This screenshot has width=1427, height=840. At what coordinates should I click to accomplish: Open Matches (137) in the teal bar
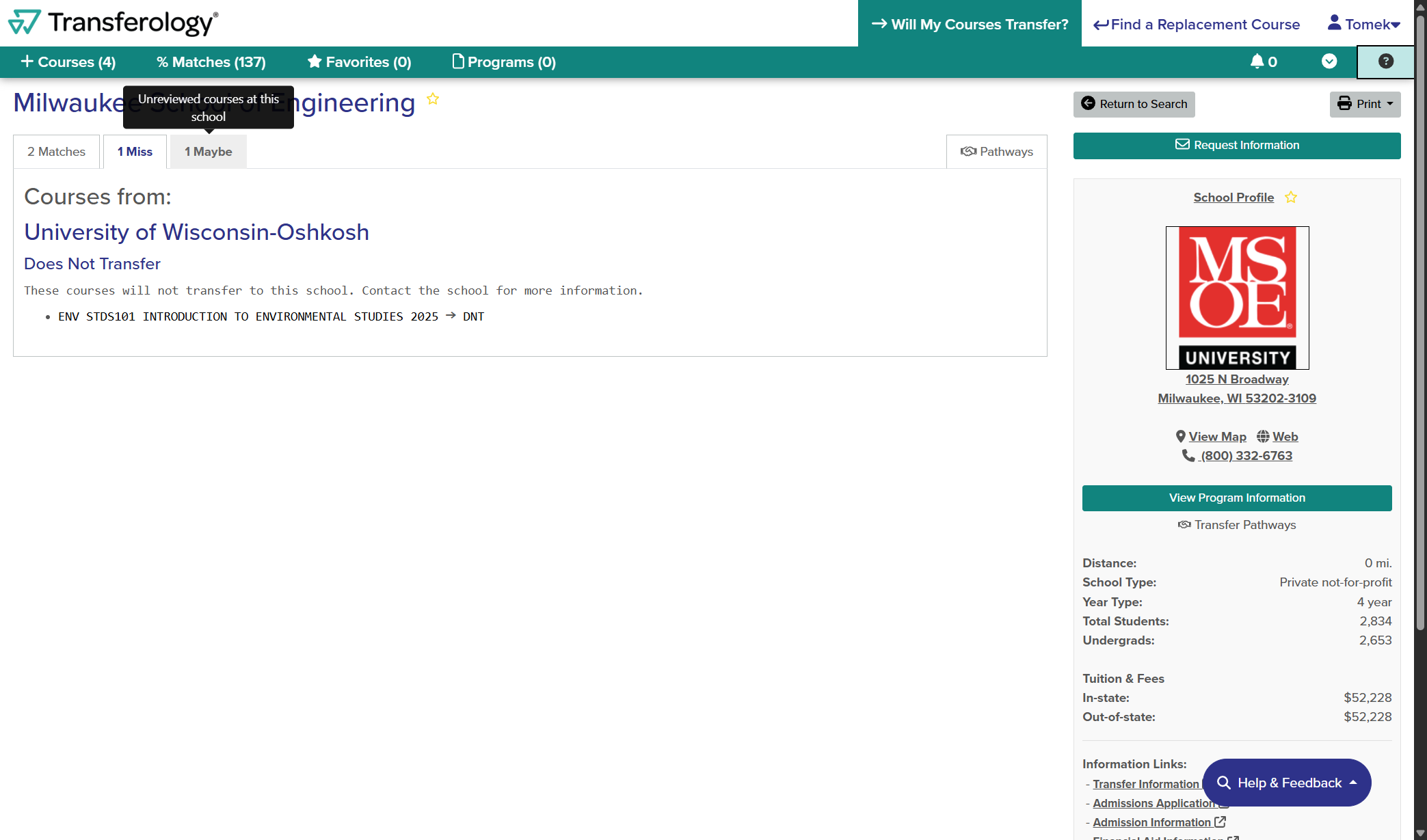tap(211, 62)
